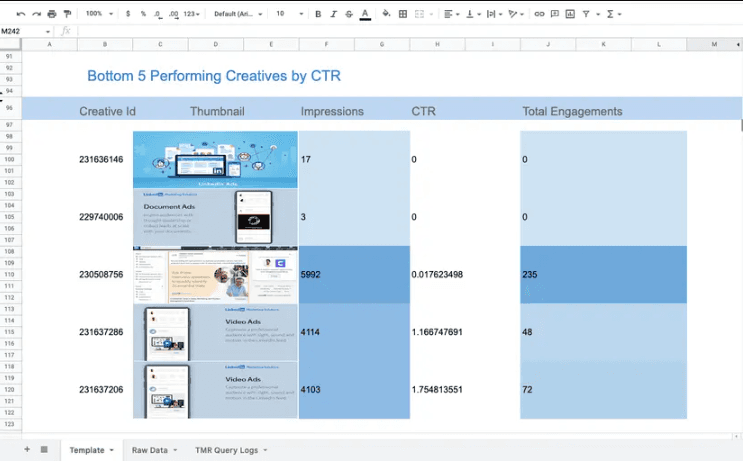Click the vertical scrollbar thumb

point(741,125)
